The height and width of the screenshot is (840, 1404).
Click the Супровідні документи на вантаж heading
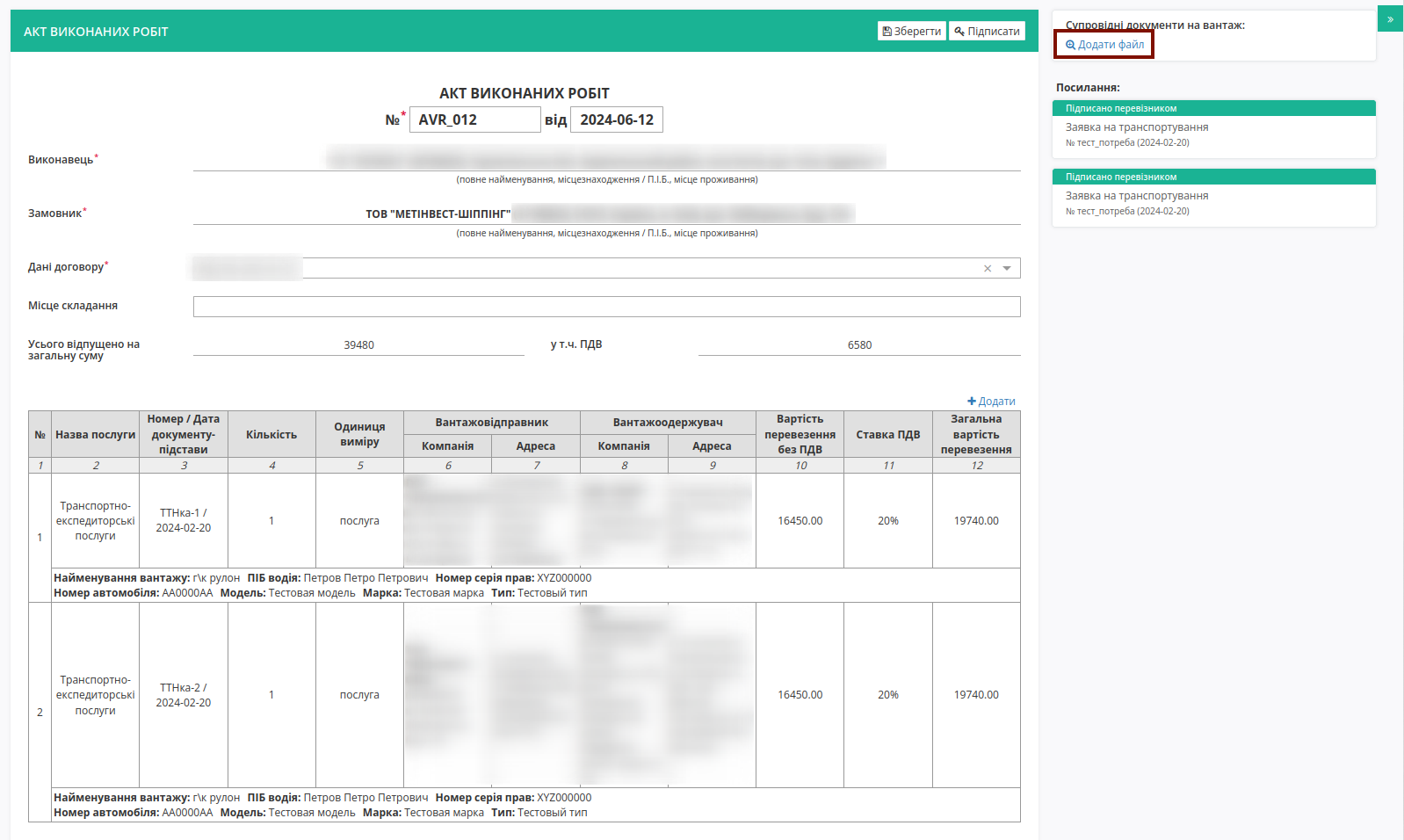1154,25
